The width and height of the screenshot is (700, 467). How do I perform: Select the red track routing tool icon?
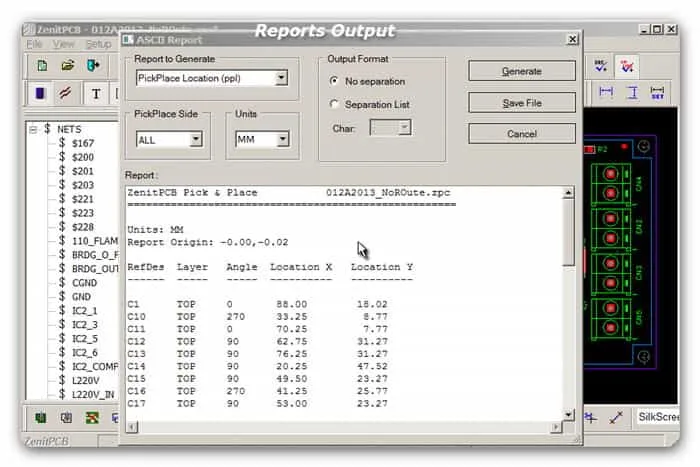[x=66, y=94]
